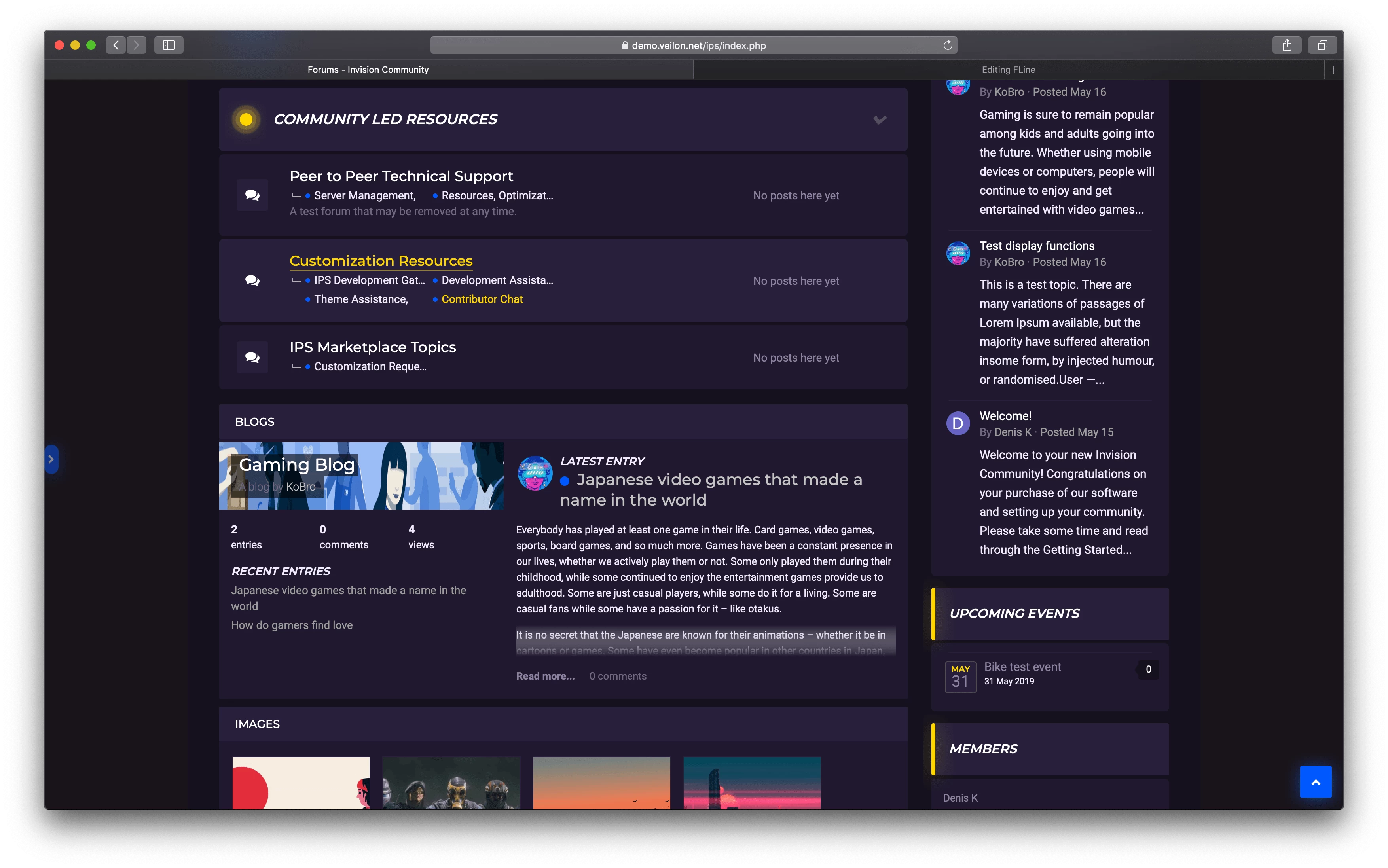
Task: Reload the page with the refresh icon
Action: (x=948, y=45)
